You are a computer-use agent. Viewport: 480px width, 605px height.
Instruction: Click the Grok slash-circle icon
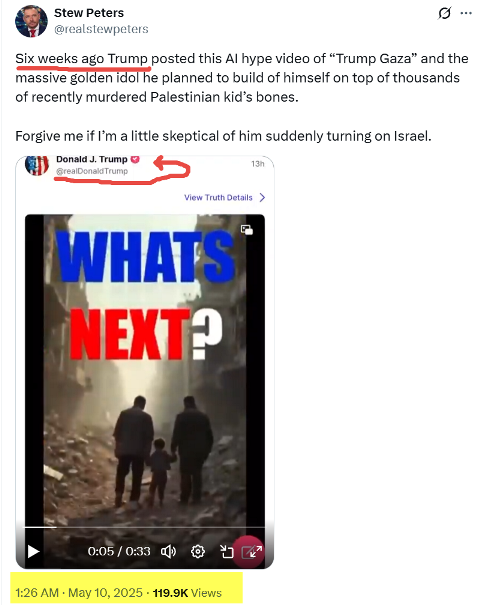tap(445, 14)
